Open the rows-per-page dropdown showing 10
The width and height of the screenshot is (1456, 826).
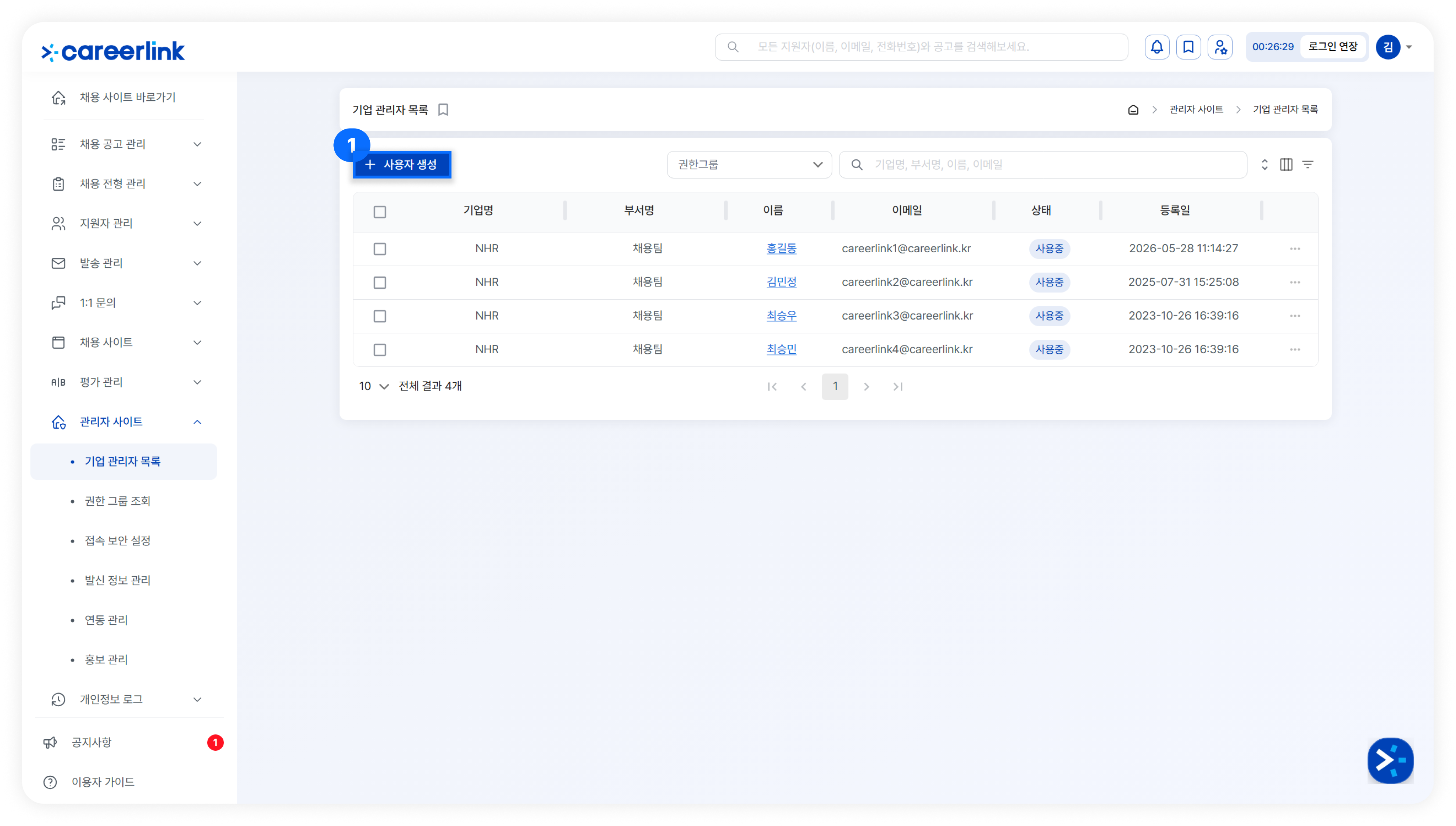[x=373, y=386]
